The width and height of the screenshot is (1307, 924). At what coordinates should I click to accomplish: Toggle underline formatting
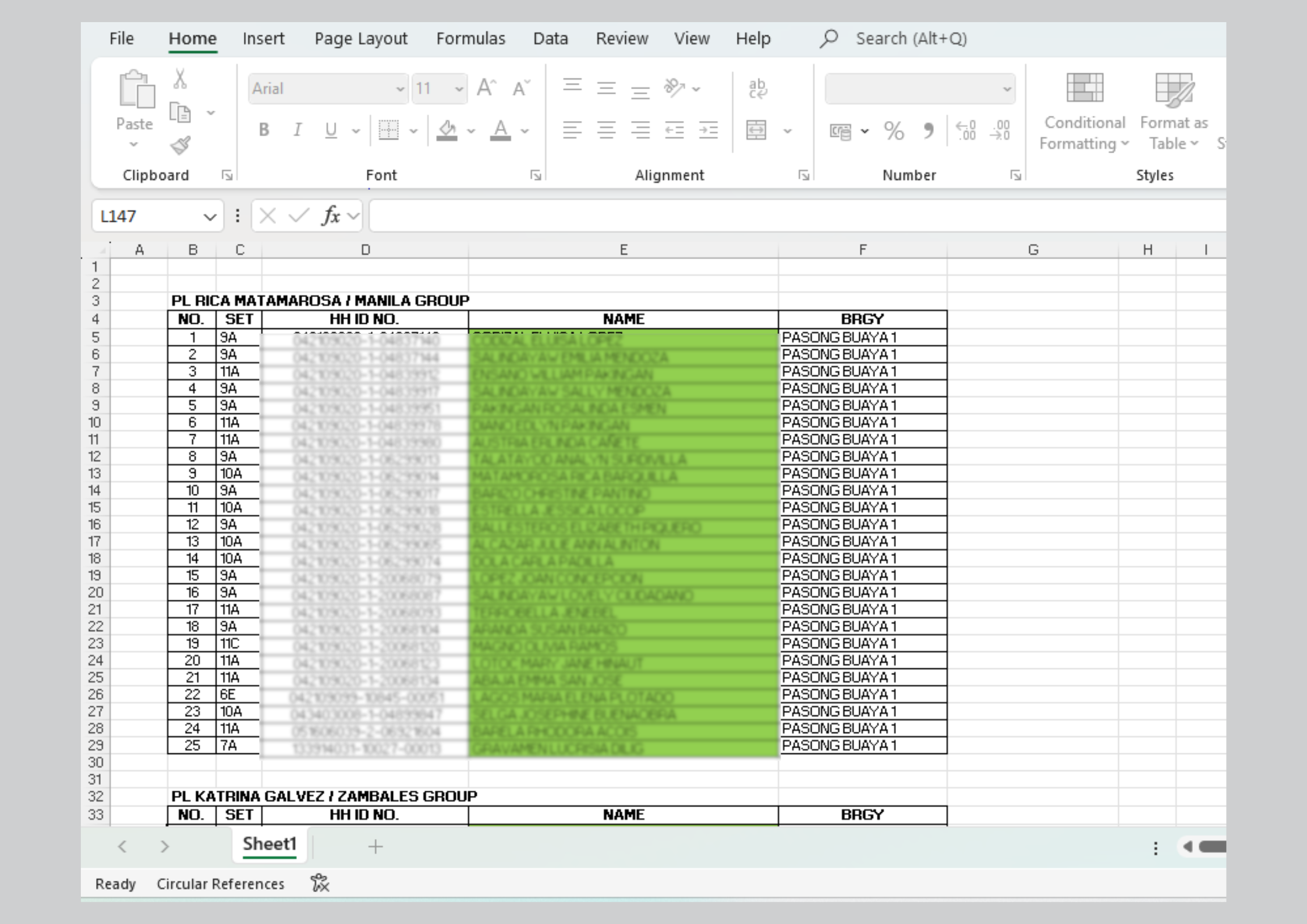[x=331, y=130]
